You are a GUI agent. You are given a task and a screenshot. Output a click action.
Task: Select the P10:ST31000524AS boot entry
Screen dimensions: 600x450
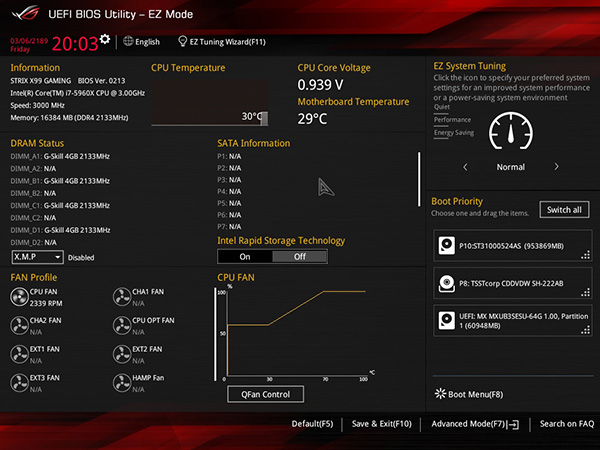click(513, 246)
